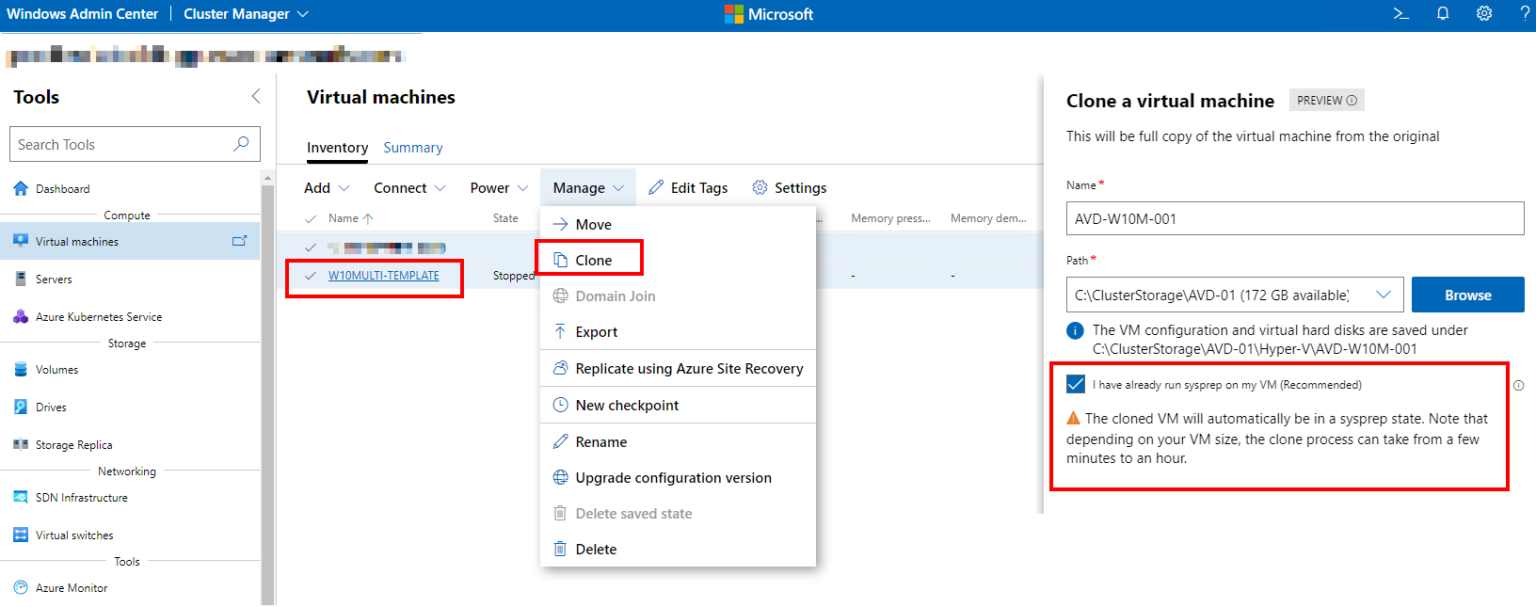The width and height of the screenshot is (1536, 607).
Task: Select Servers in the Tools sidebar
Action: tap(57, 278)
